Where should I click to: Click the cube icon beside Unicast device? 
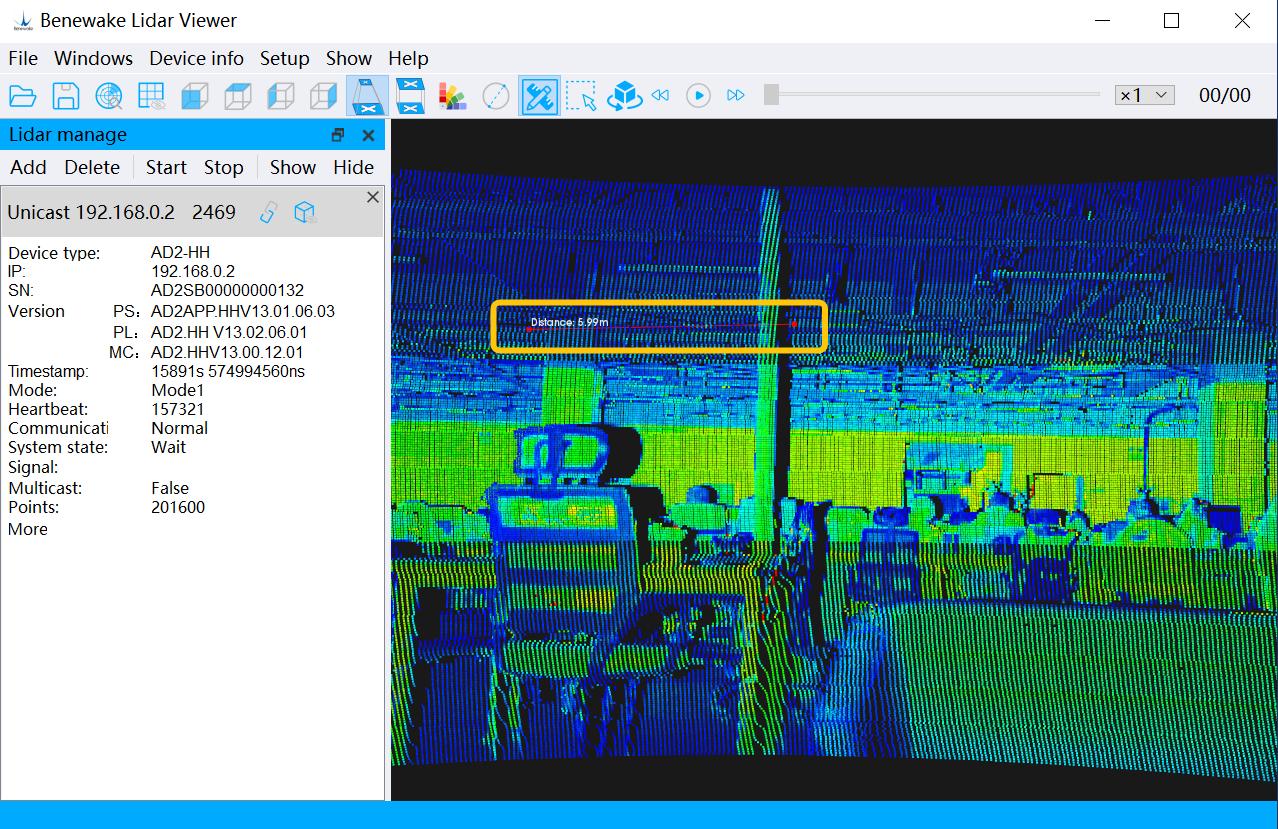[305, 212]
